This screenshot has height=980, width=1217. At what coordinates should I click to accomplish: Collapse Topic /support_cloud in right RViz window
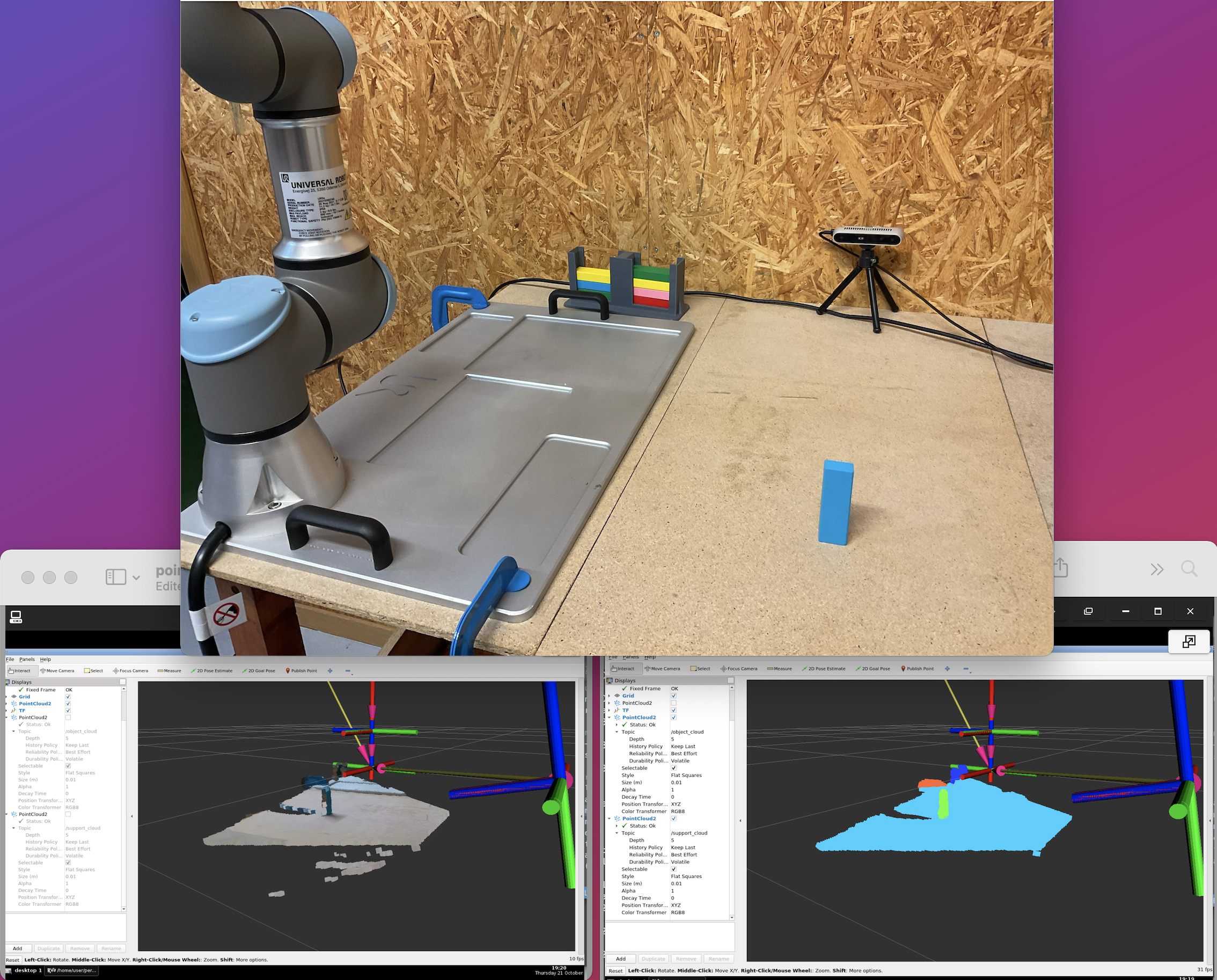tap(617, 832)
